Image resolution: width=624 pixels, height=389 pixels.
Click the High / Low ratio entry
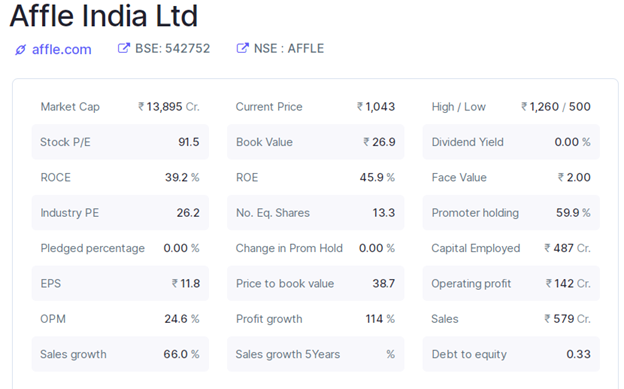[511, 107]
